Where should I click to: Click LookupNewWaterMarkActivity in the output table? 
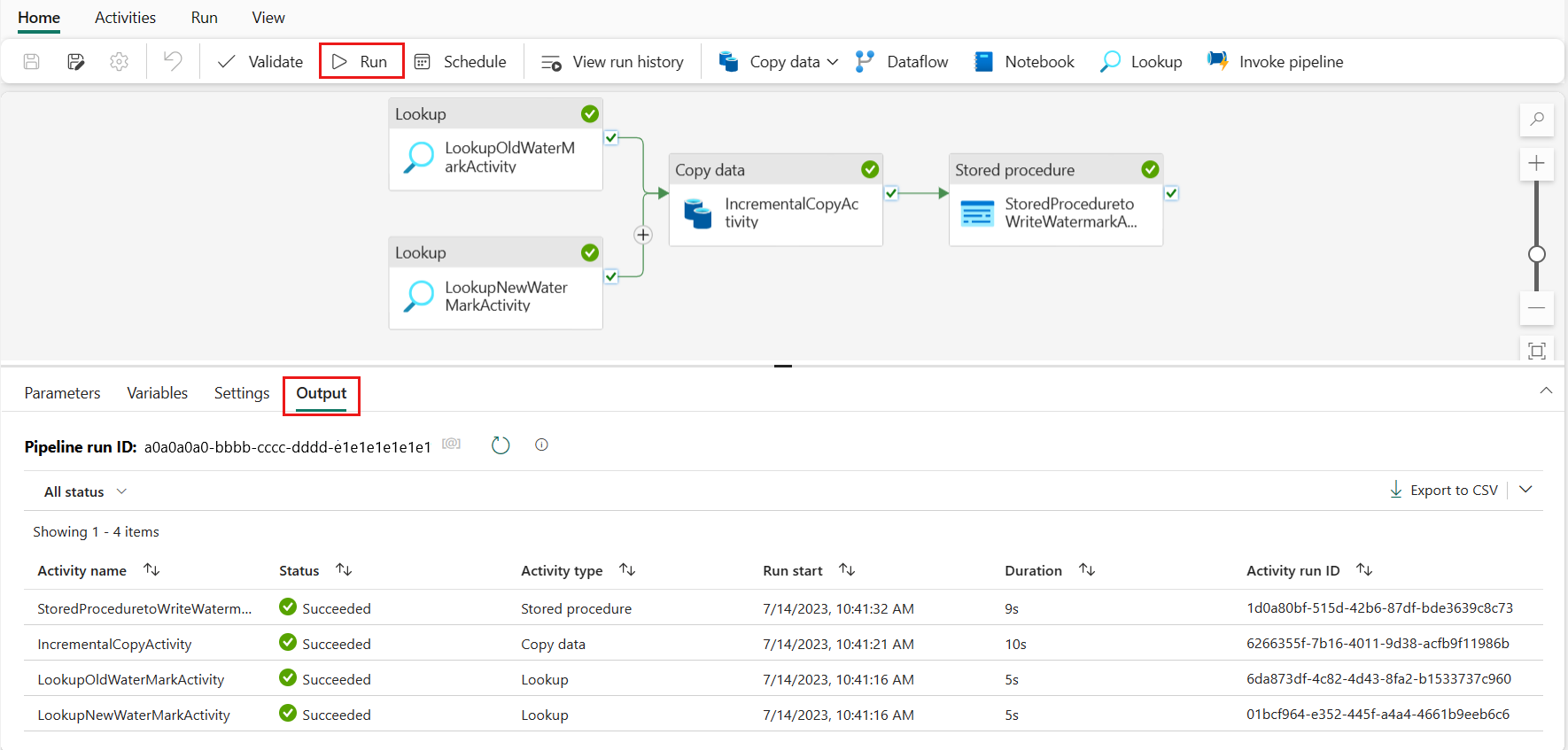[134, 715]
